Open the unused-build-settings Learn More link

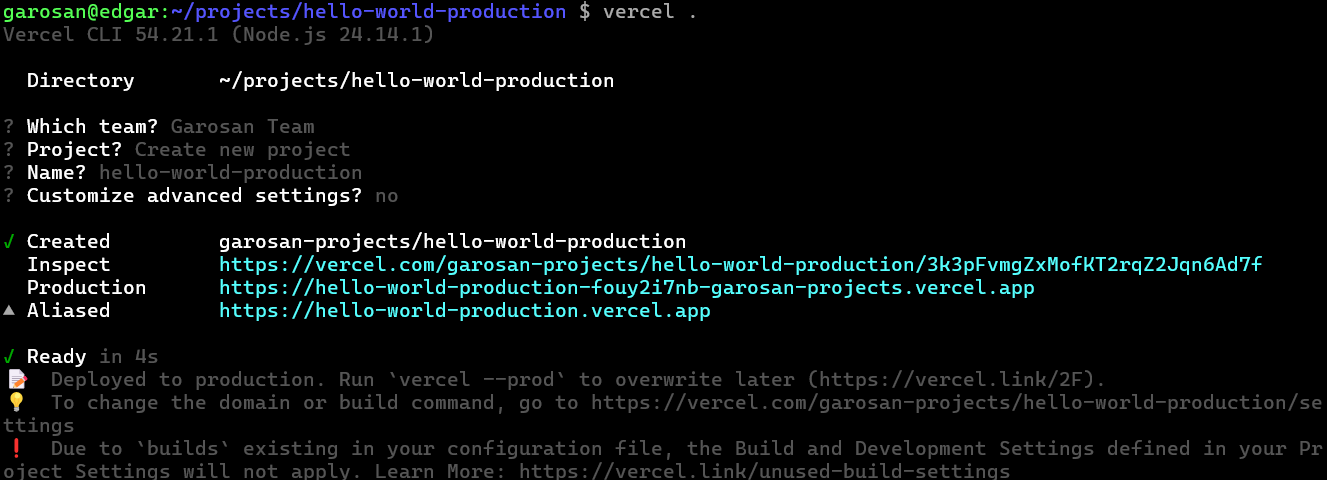(x=764, y=472)
